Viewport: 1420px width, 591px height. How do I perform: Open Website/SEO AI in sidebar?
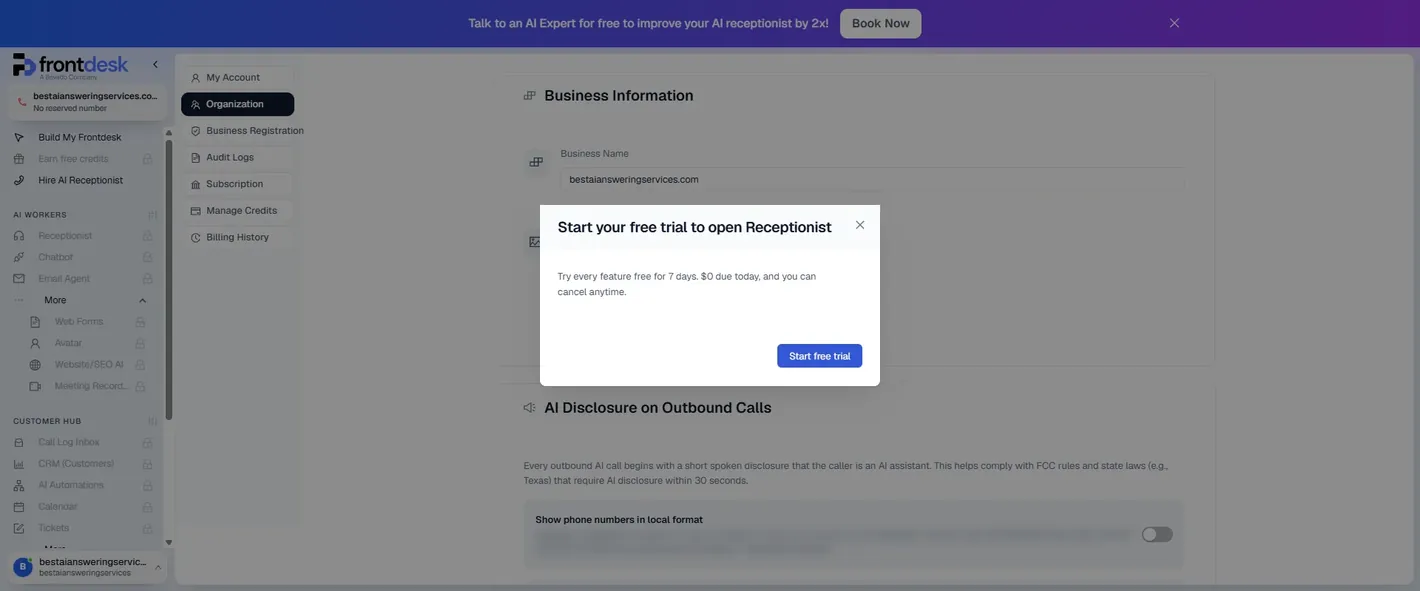[x=89, y=365]
